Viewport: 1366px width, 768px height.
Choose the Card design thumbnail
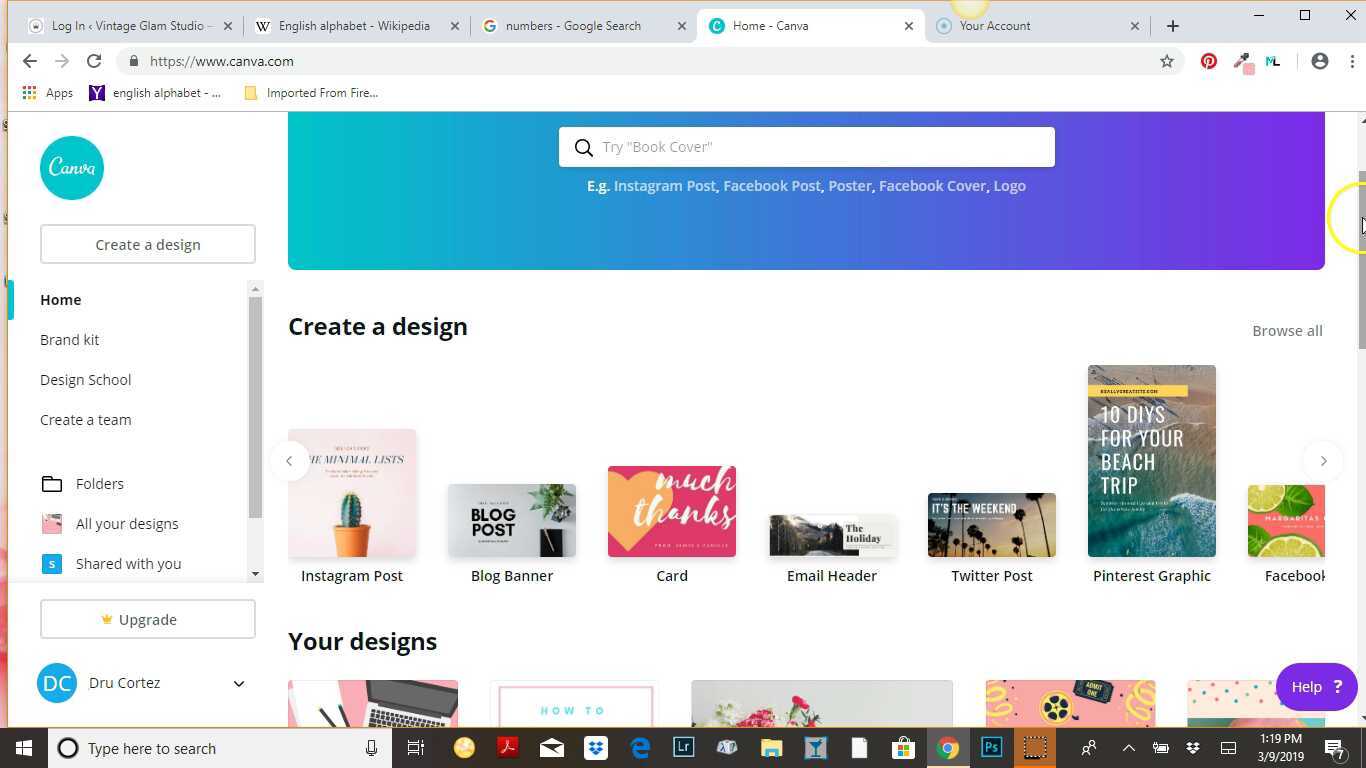[x=672, y=511]
